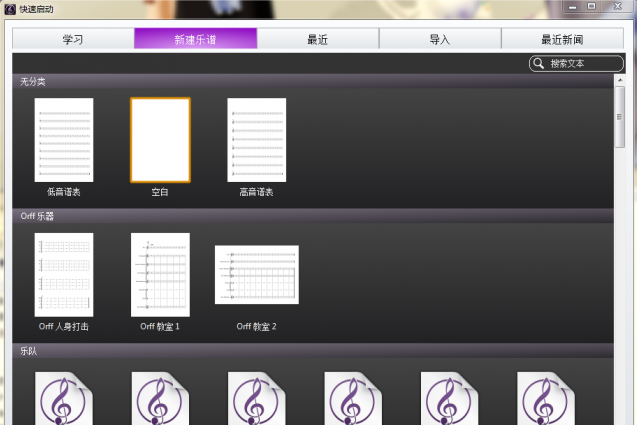Choose the Orff 教室 1 template
This screenshot has height=425, width=637.
160,275
